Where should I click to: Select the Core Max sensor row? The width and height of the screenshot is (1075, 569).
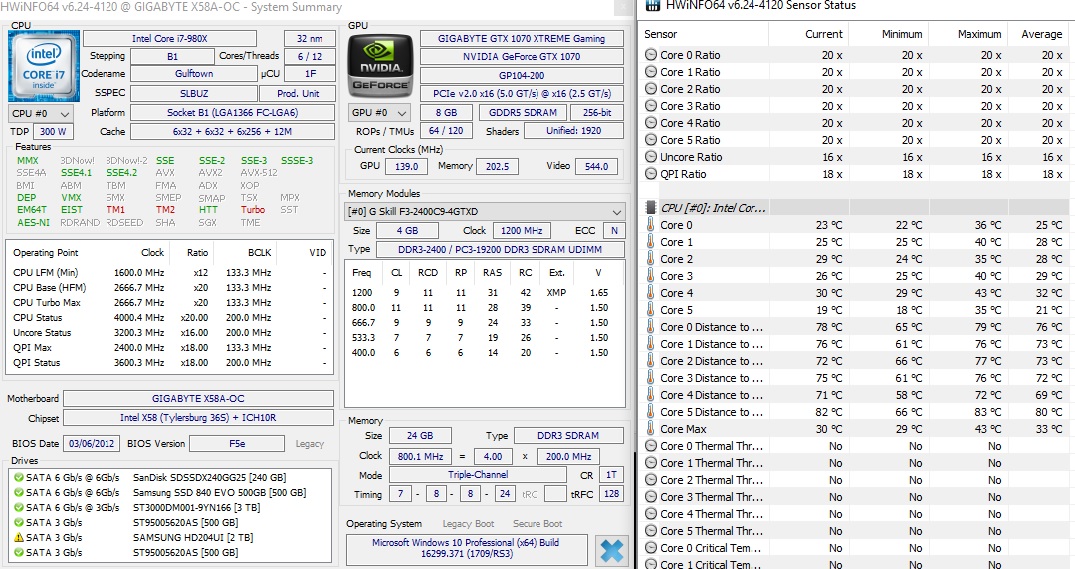tap(856, 429)
